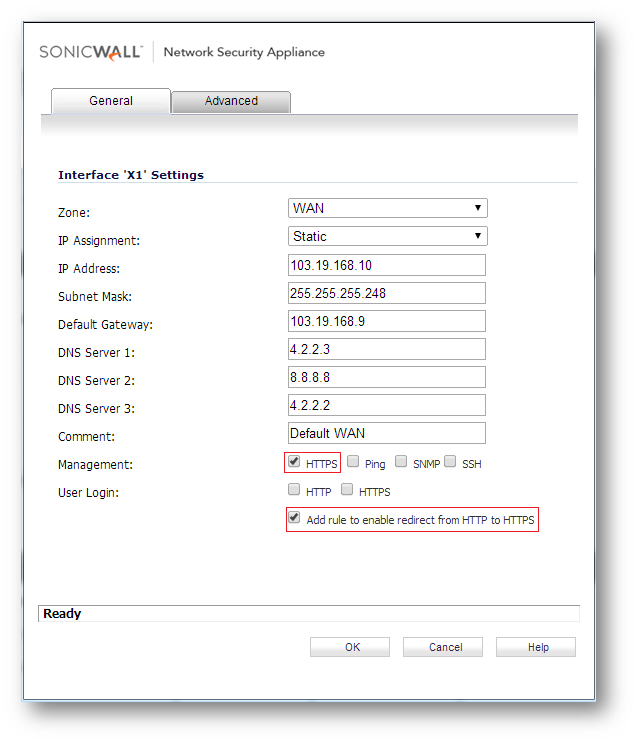Toggle the HTTP to HTTPS redirect rule
The height and width of the screenshot is (744, 638).
coord(294,519)
